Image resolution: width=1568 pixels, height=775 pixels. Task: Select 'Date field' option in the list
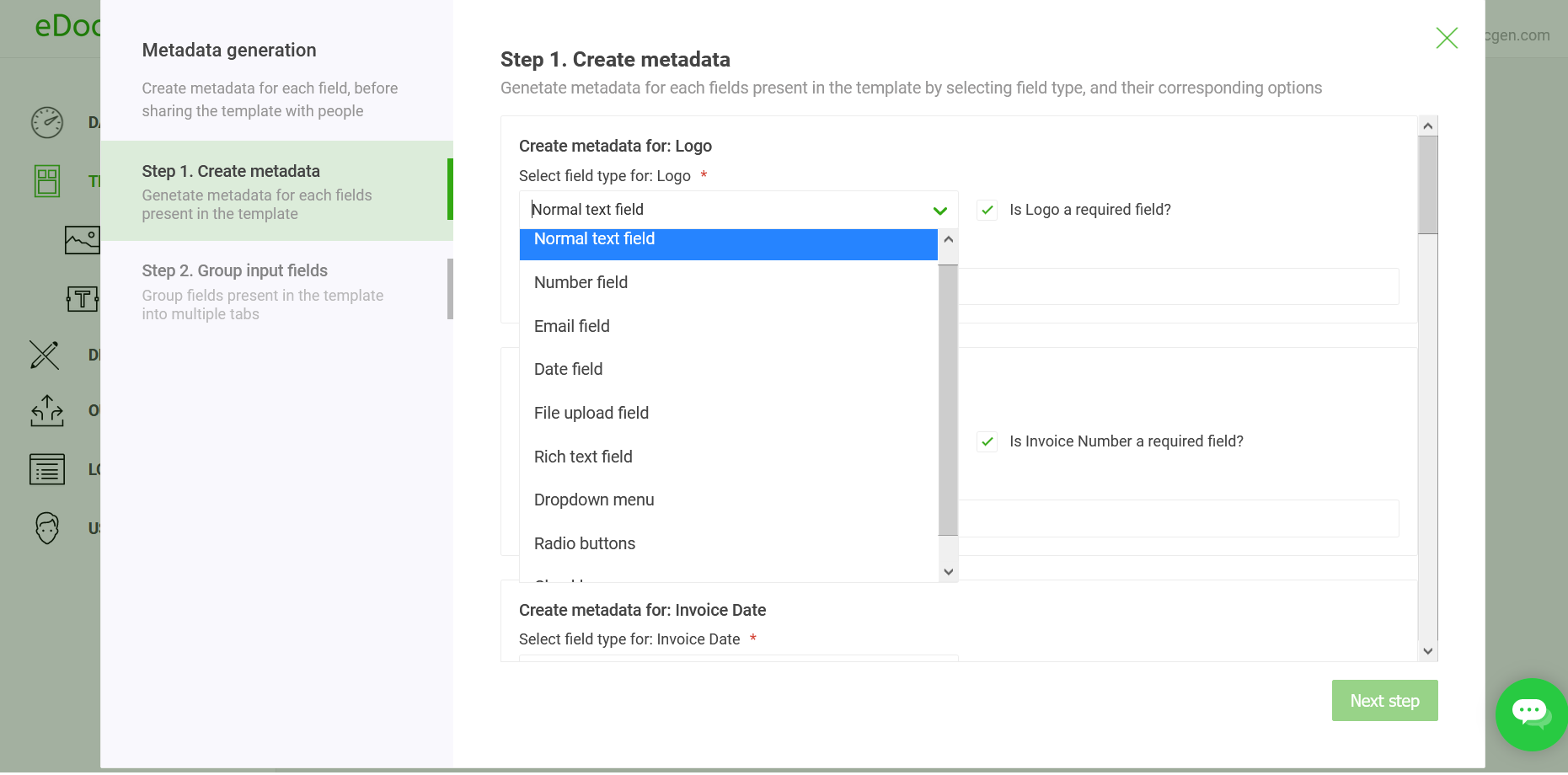click(568, 369)
